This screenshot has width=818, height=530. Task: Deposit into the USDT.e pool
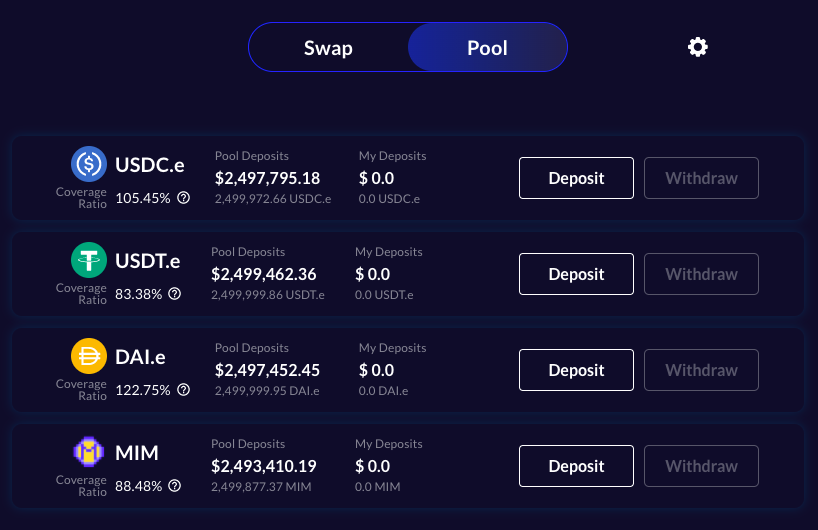(576, 274)
